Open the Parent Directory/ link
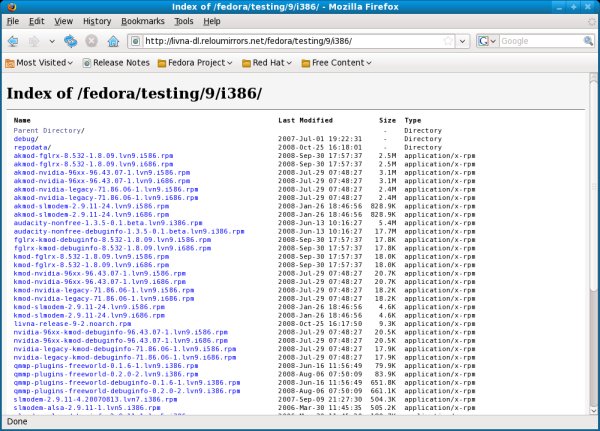The width and height of the screenshot is (600, 431). point(49,131)
